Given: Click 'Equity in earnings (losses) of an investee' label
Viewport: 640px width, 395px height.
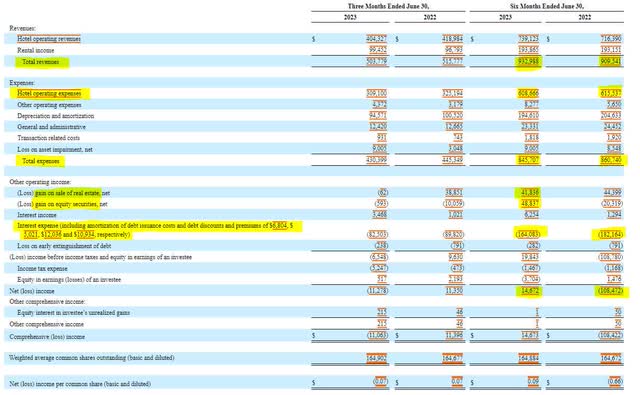Looking at the screenshot, I should (69, 280).
